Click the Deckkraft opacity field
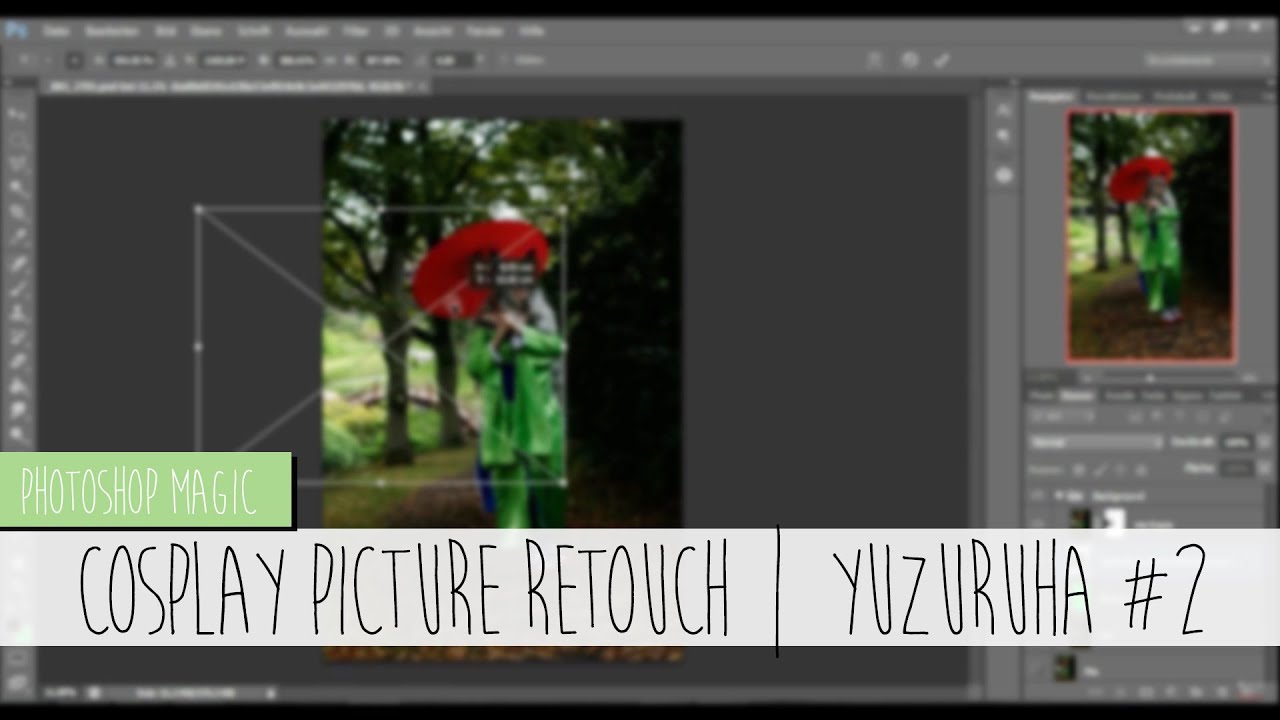This screenshot has width=1280, height=720. (1235, 442)
